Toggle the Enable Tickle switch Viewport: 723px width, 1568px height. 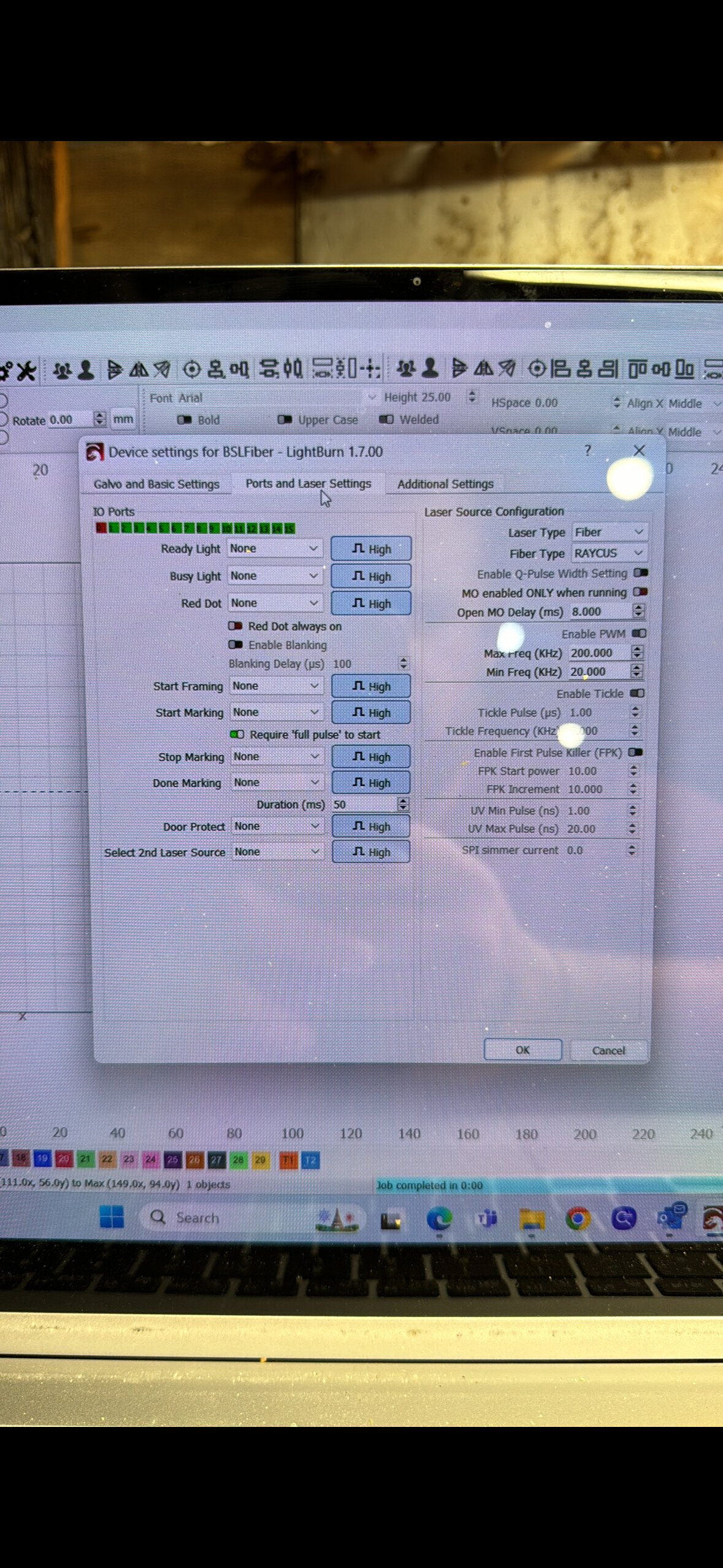tap(637, 693)
